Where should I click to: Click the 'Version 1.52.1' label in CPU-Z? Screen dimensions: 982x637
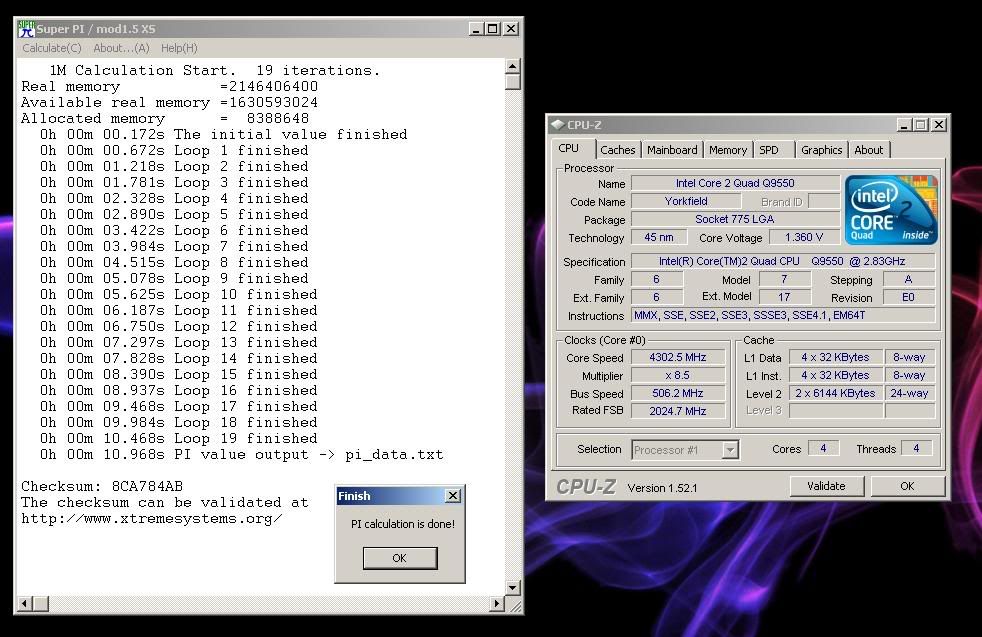click(663, 488)
